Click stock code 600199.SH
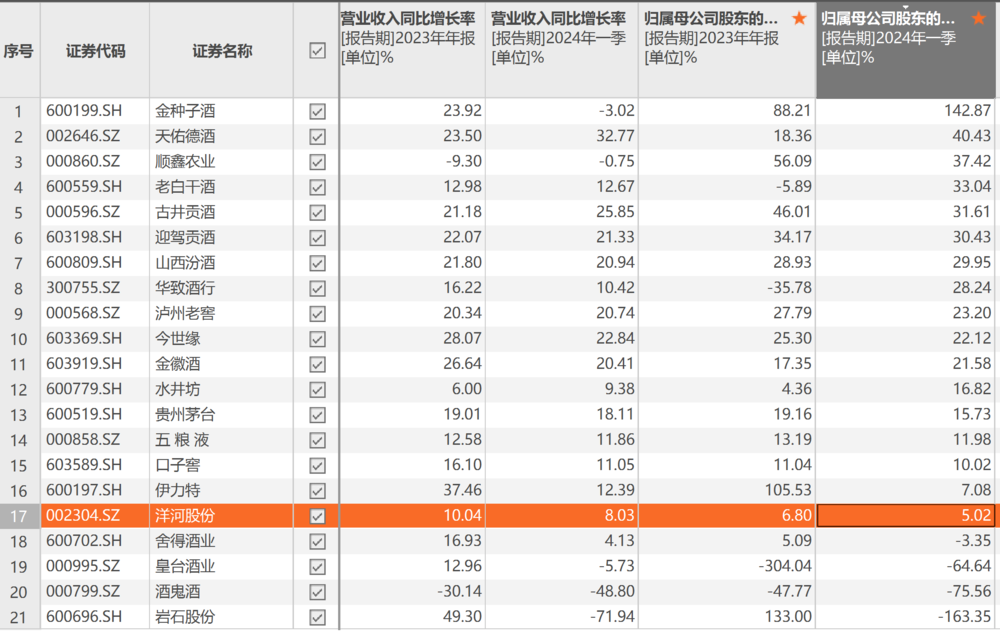1000x632 pixels. tap(84, 110)
